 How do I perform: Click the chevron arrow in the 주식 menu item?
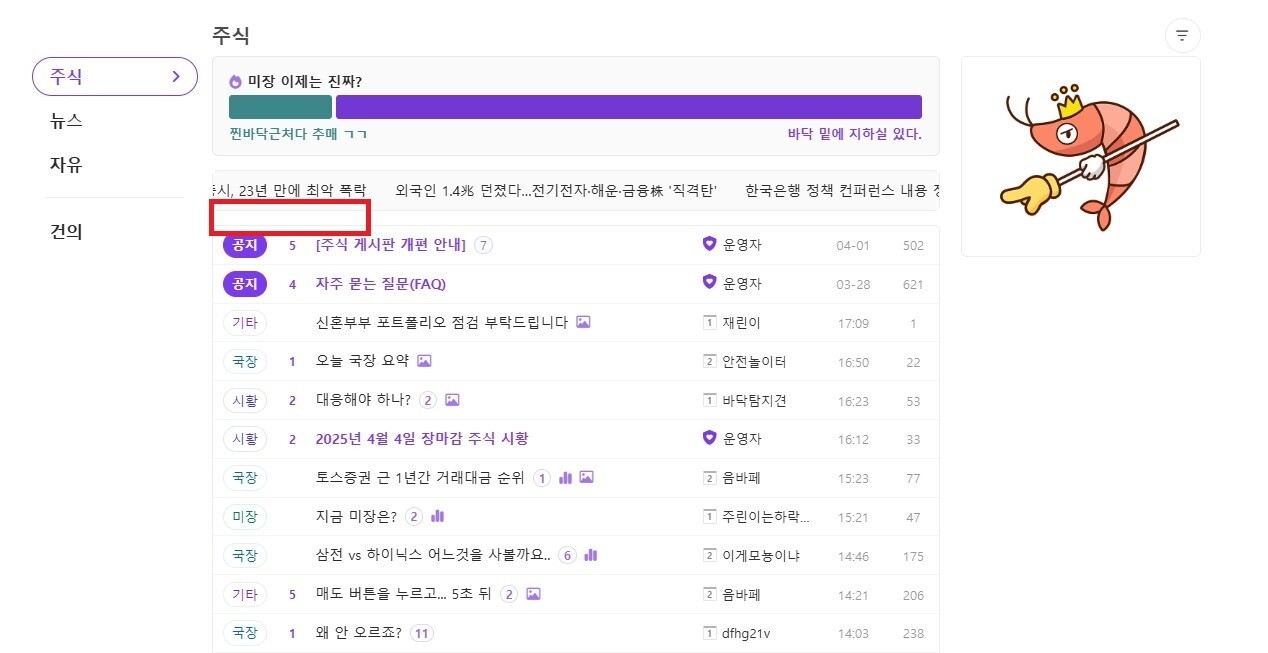[x=177, y=76]
